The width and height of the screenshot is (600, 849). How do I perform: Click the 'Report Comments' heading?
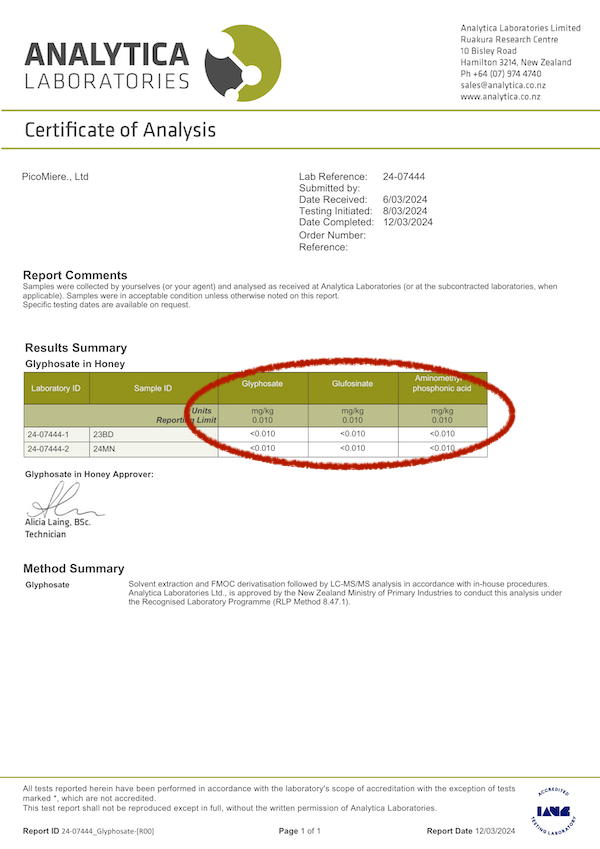coord(75,275)
